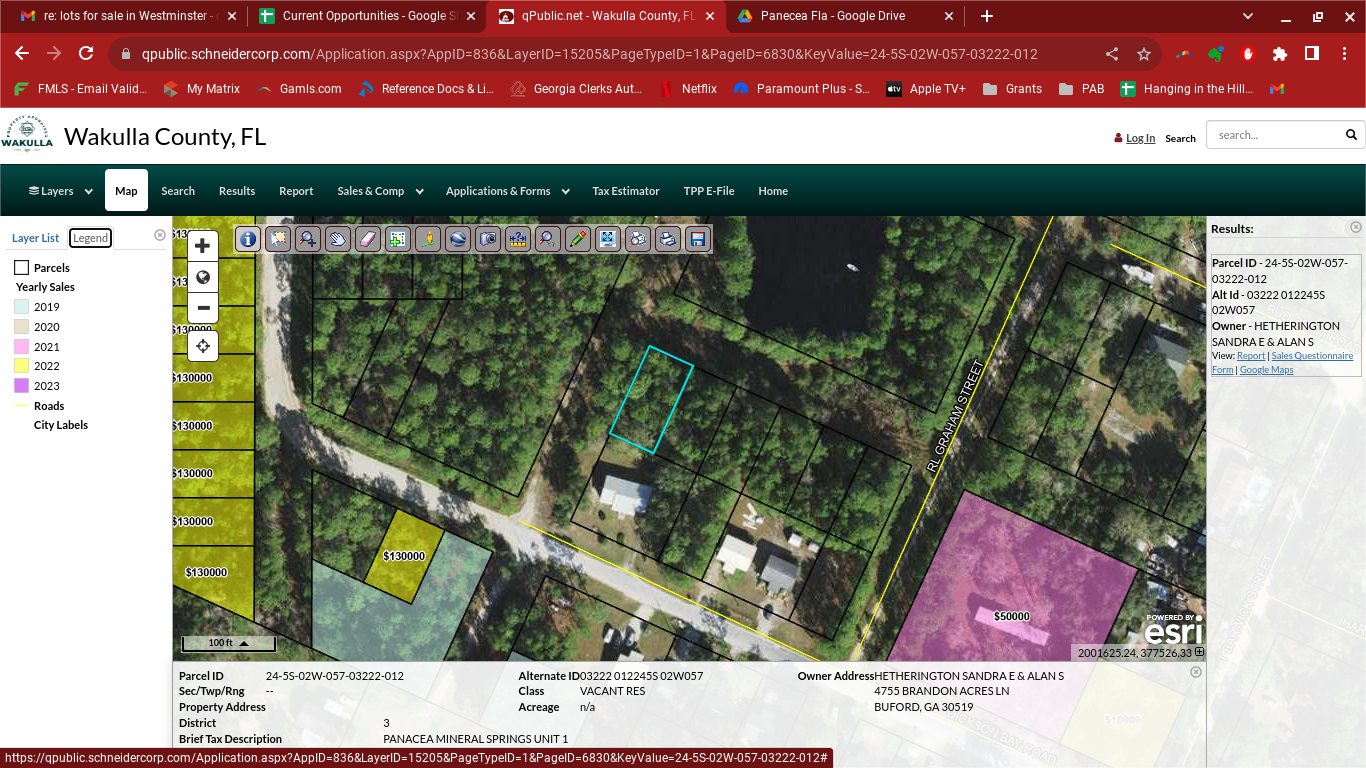
Task: Activate the zoom-in magnifier tool
Action: (x=308, y=239)
